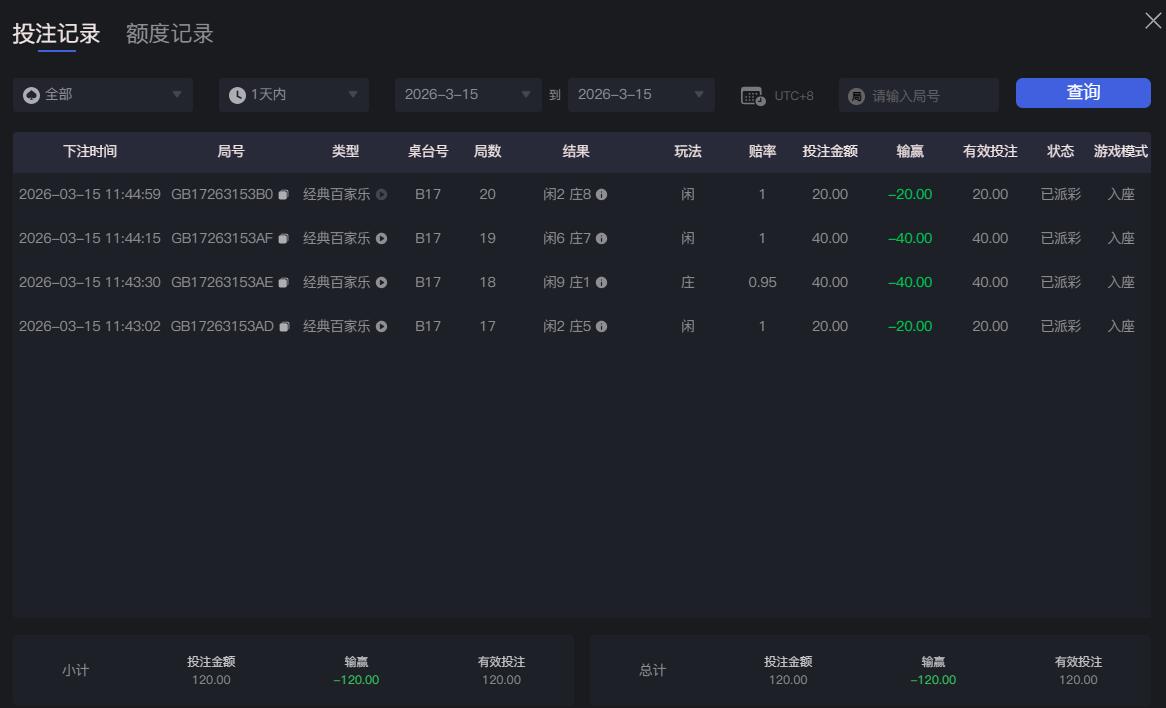Screen dimensions: 1166x708
Task: Switch to the 额度记录 tab
Action: pos(169,33)
